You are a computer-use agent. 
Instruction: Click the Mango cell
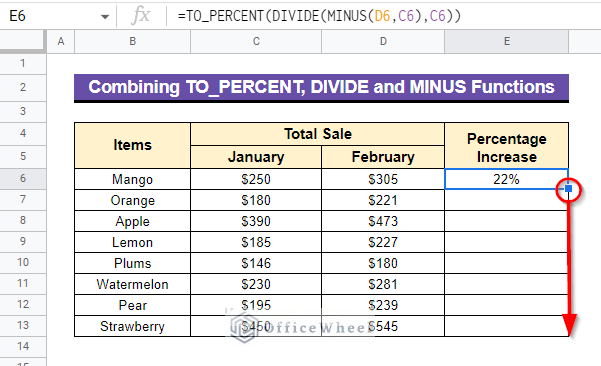click(133, 179)
